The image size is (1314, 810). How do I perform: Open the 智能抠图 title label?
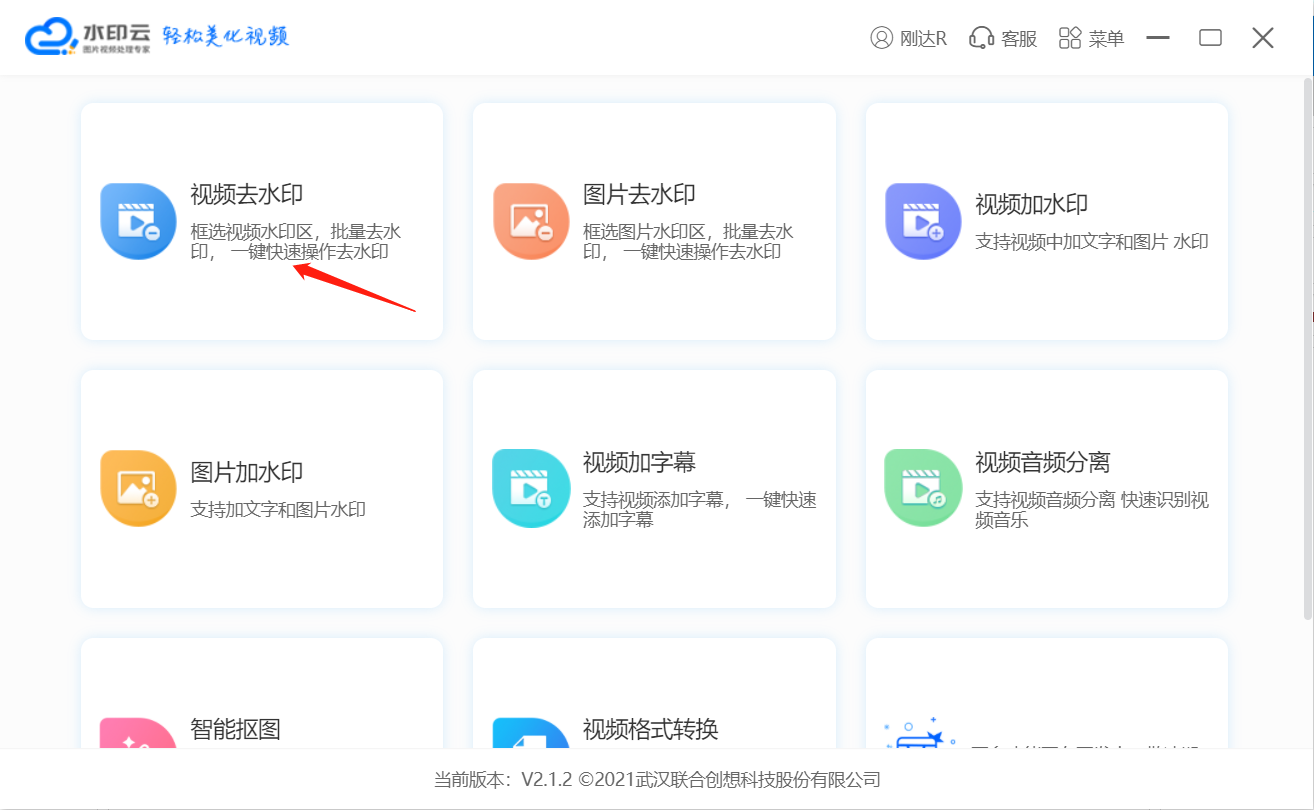pos(235,729)
